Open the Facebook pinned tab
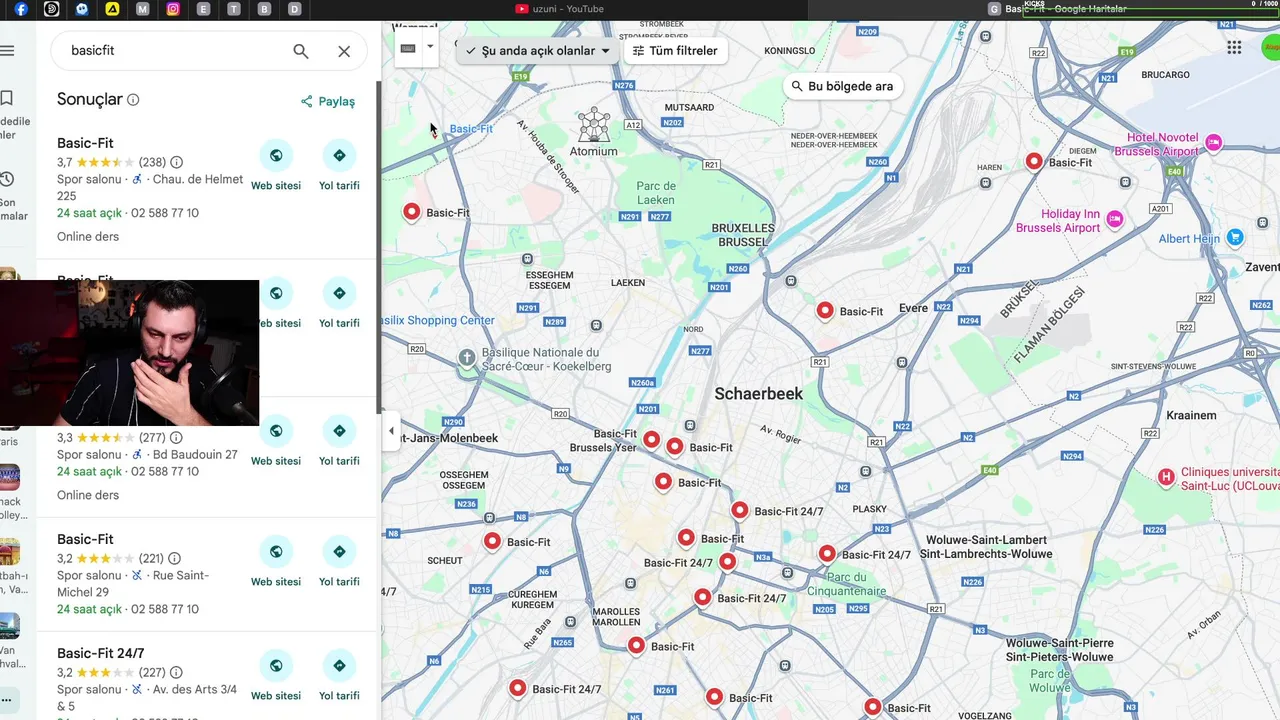Image resolution: width=1280 pixels, height=720 pixels. click(21, 9)
